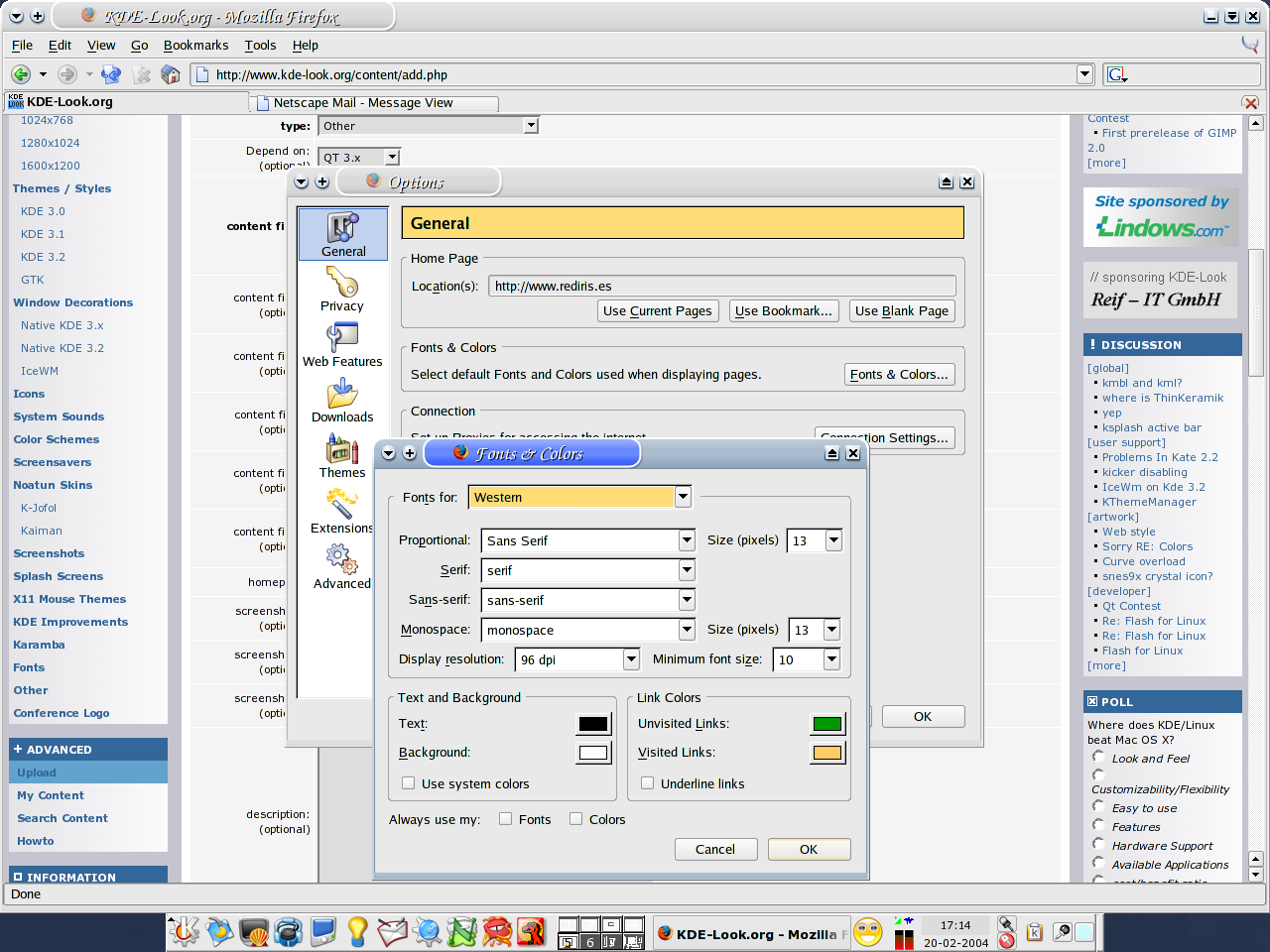Check Always use my Fonts
Image resolution: width=1270 pixels, height=952 pixels.
pos(505,819)
